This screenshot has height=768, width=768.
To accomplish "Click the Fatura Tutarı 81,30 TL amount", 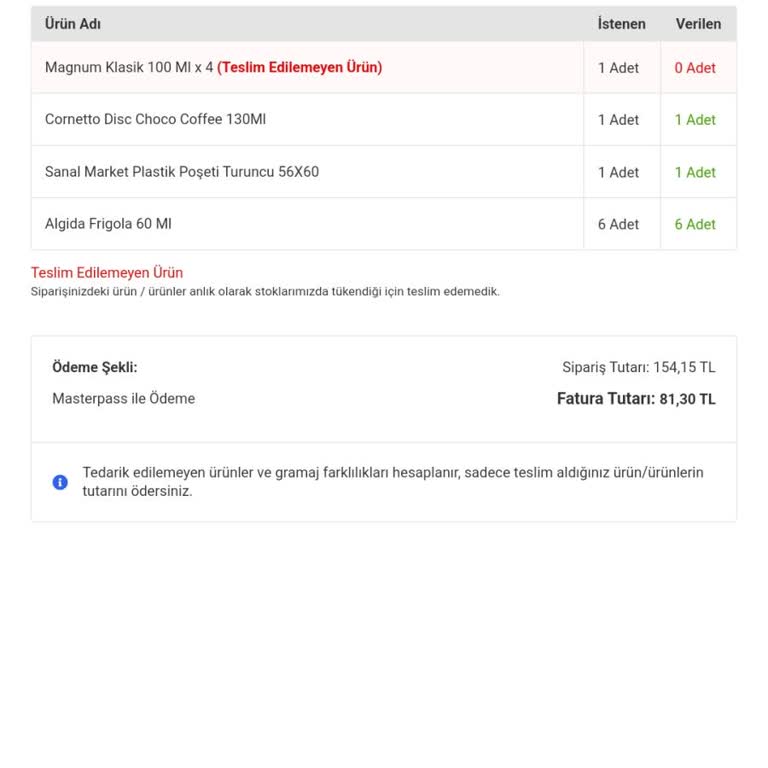I will coord(636,398).
